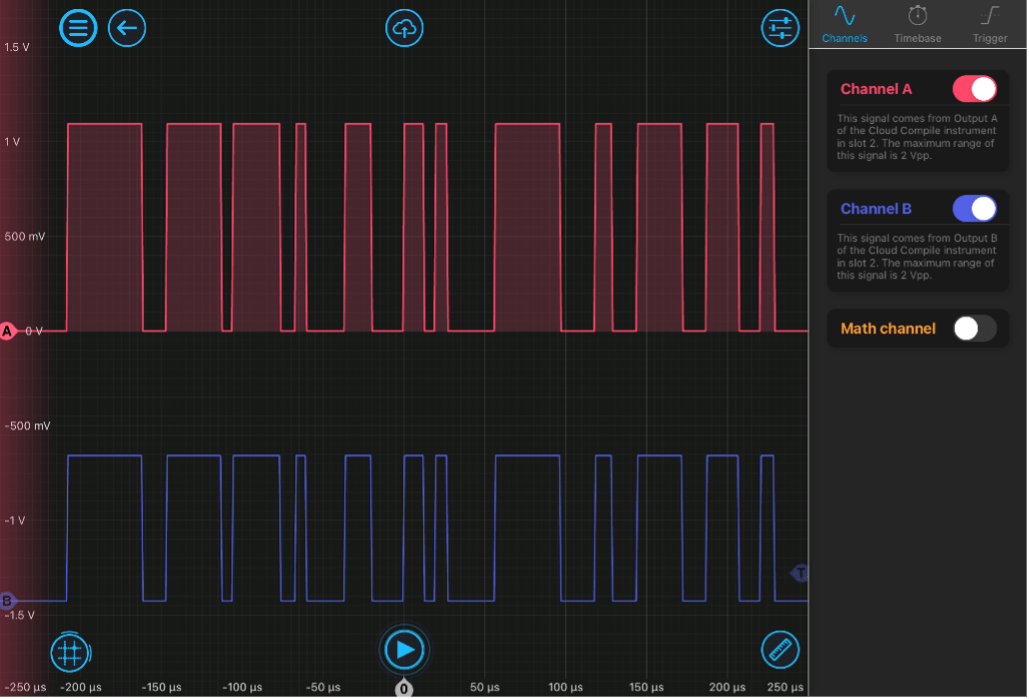The image size is (1029, 699).
Task: Toggle the settings sliders panel icon
Action: pyautogui.click(x=780, y=28)
